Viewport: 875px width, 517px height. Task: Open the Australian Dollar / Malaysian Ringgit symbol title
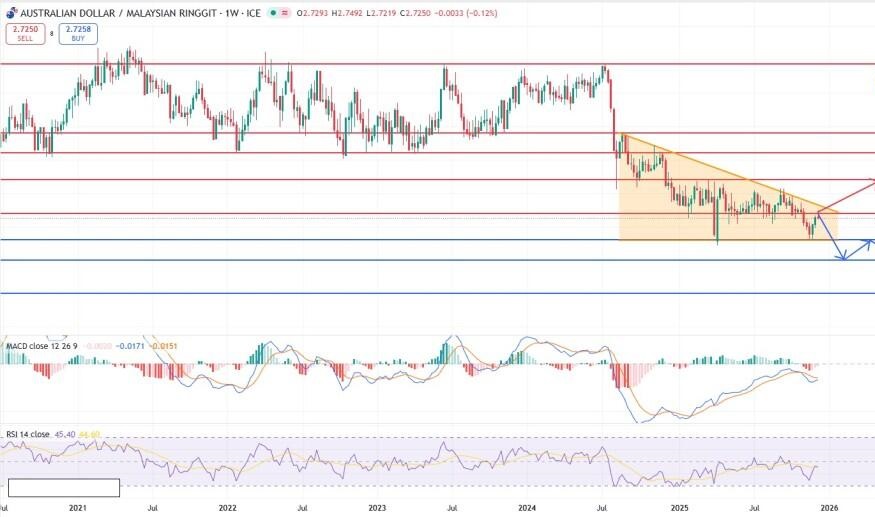108,13
